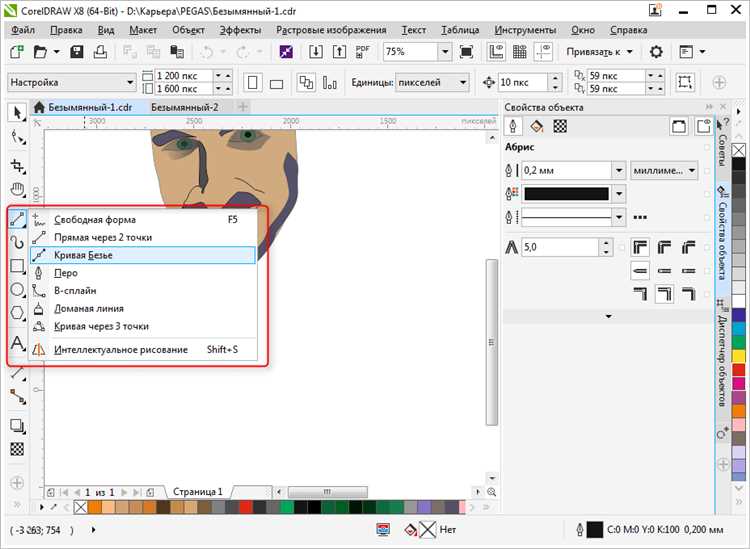
Task: Click the Save floppy disk icon
Action: (x=77, y=52)
